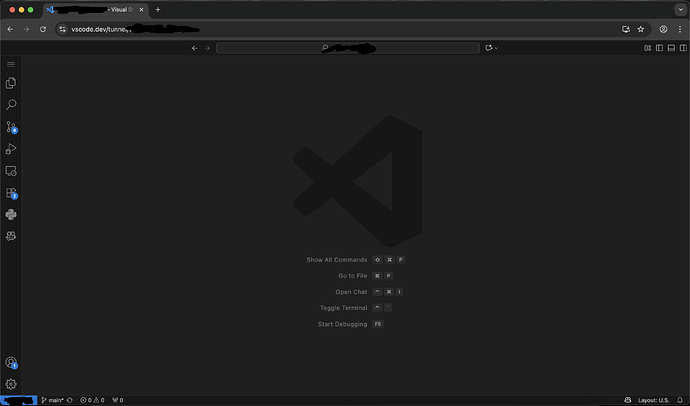The height and width of the screenshot is (406, 690).
Task: Open the errors and warnings status indicator
Action: [92, 400]
